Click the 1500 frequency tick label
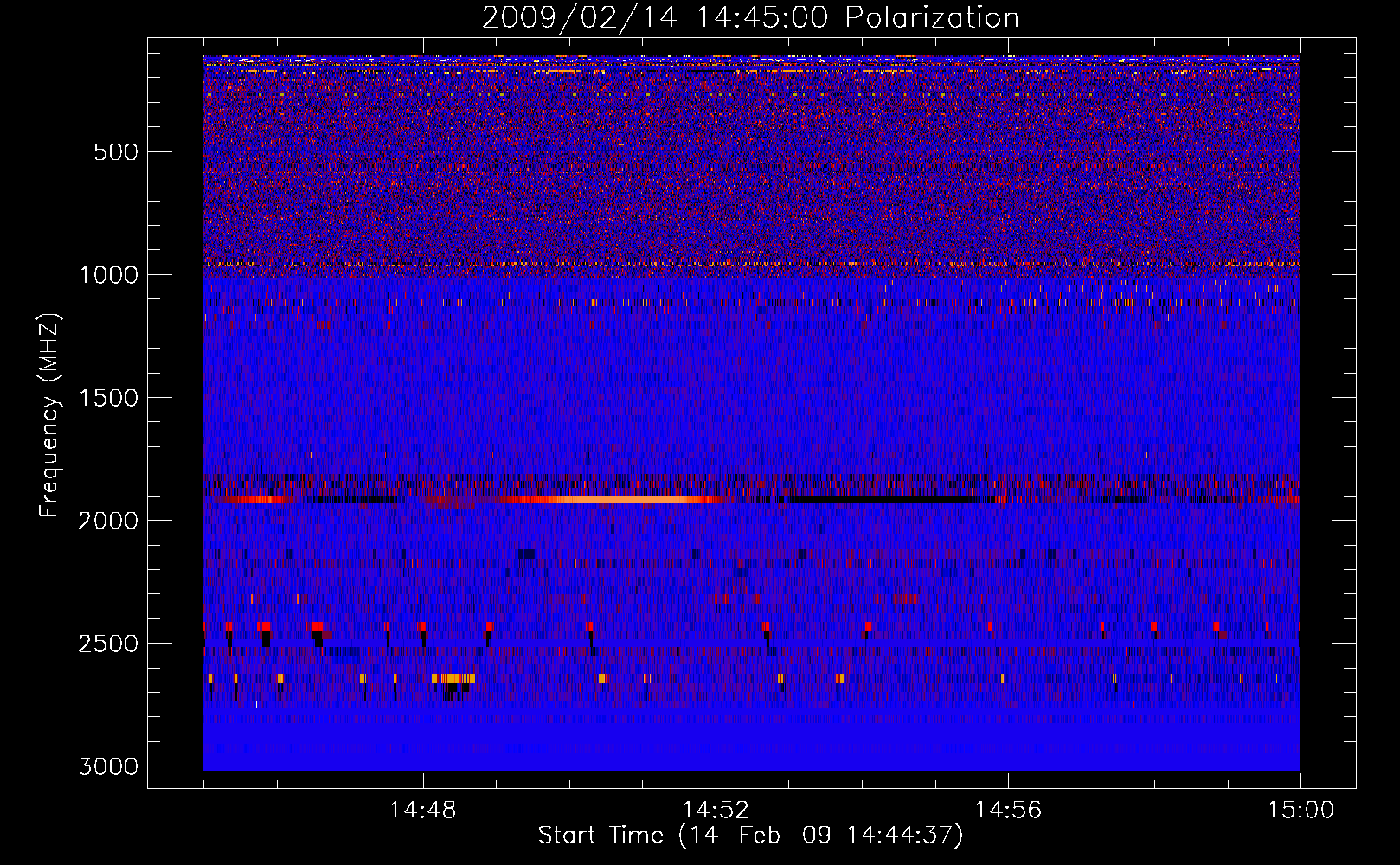This screenshot has height=865, width=1400. (x=108, y=398)
